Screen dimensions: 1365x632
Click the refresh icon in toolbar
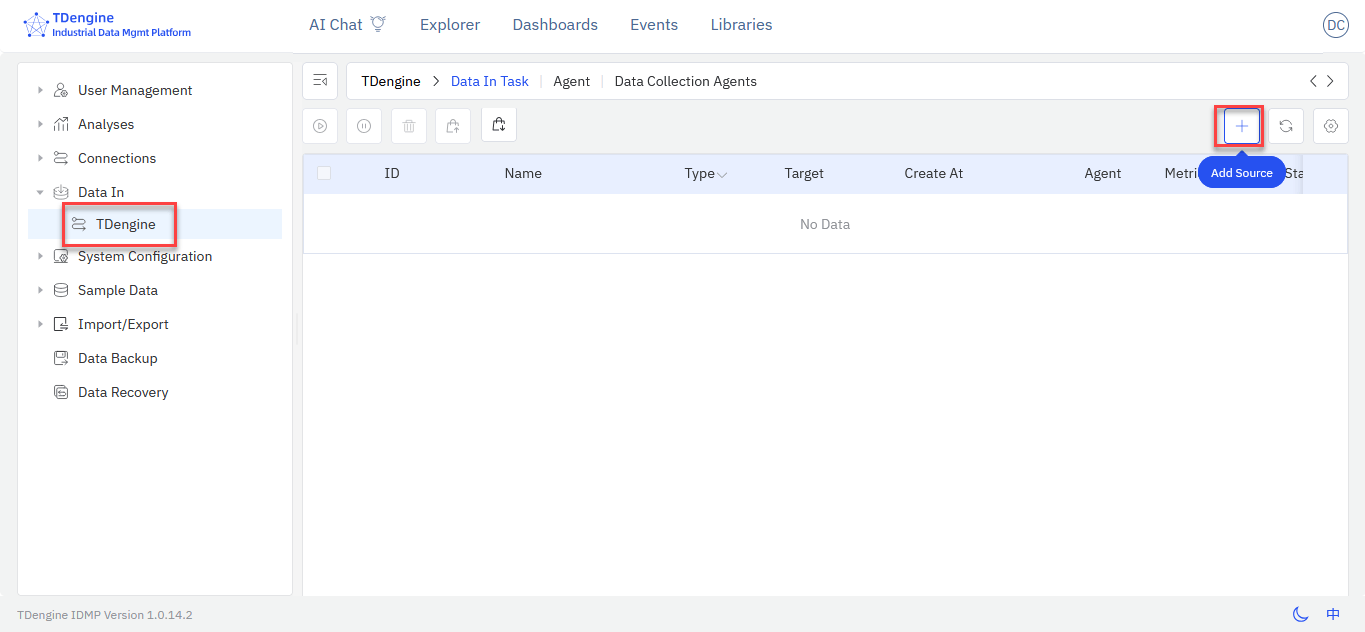pyautogui.click(x=1286, y=126)
